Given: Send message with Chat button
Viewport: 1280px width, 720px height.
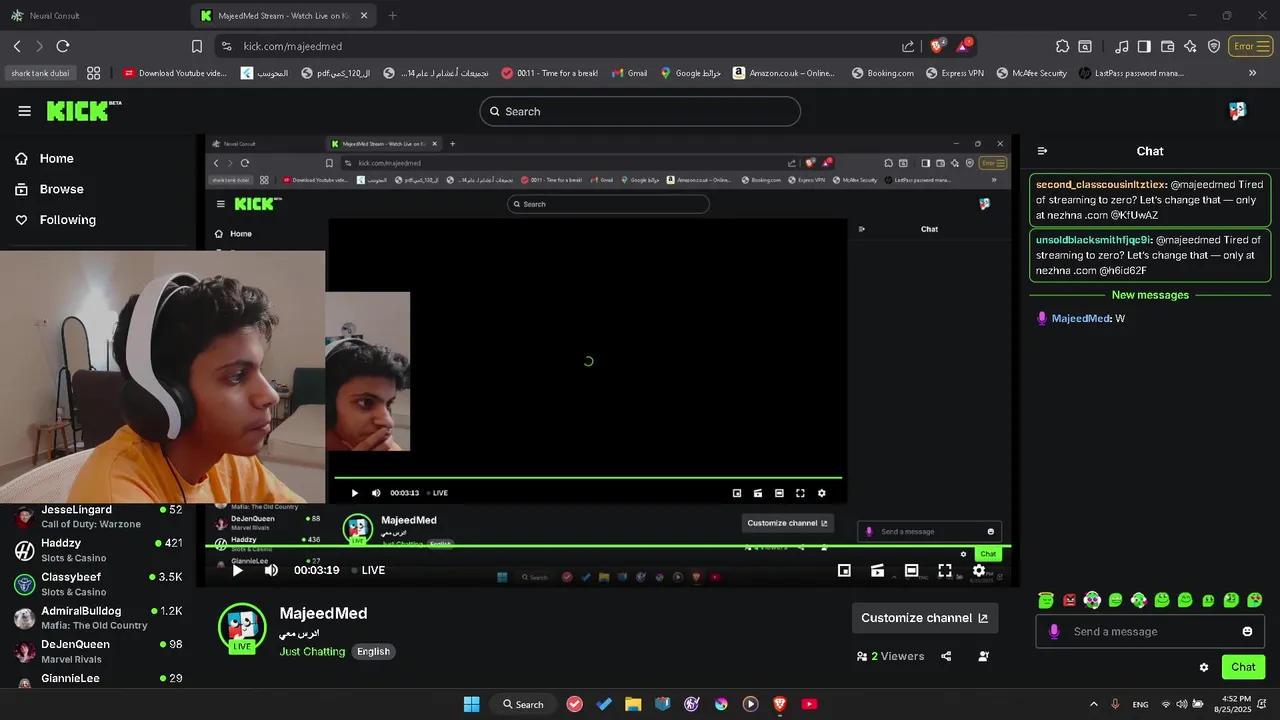Looking at the screenshot, I should coord(1243,667).
